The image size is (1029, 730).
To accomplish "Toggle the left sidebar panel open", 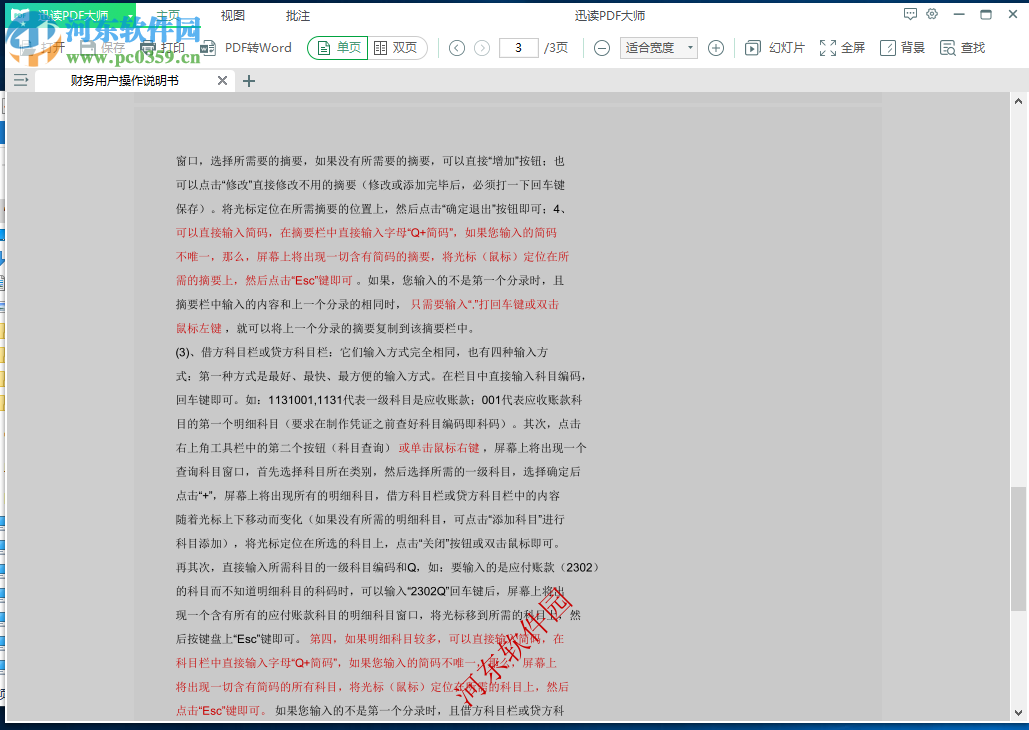I will pyautogui.click(x=20, y=80).
